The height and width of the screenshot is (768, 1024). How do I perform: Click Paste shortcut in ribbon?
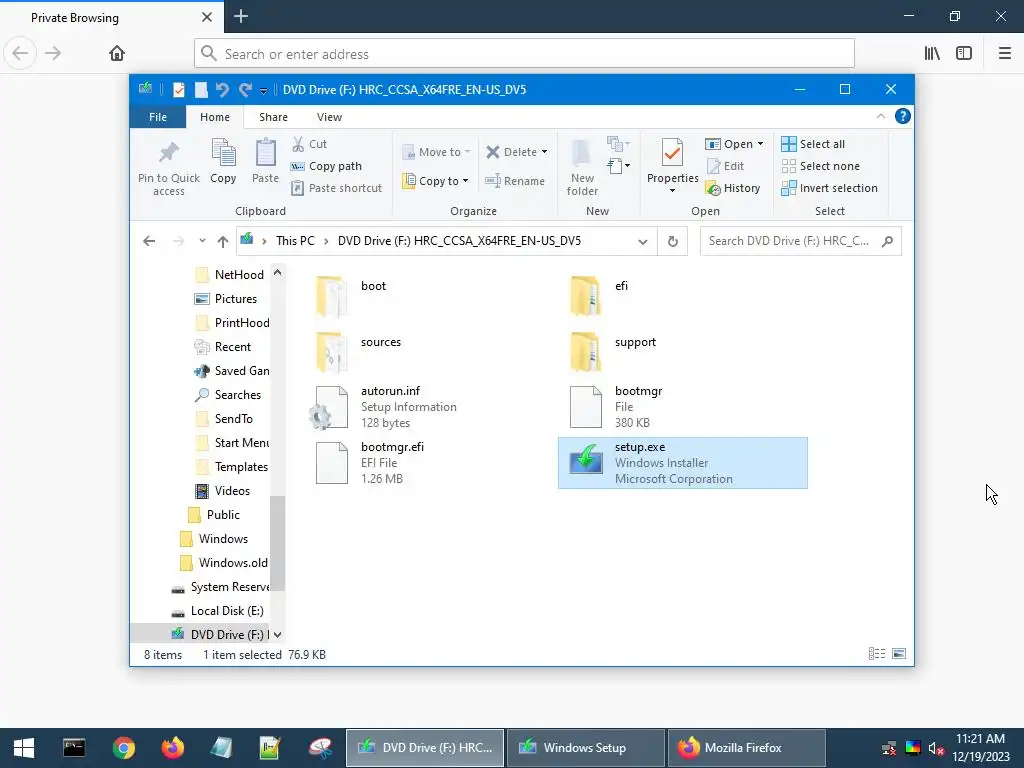pyautogui.click(x=336, y=188)
